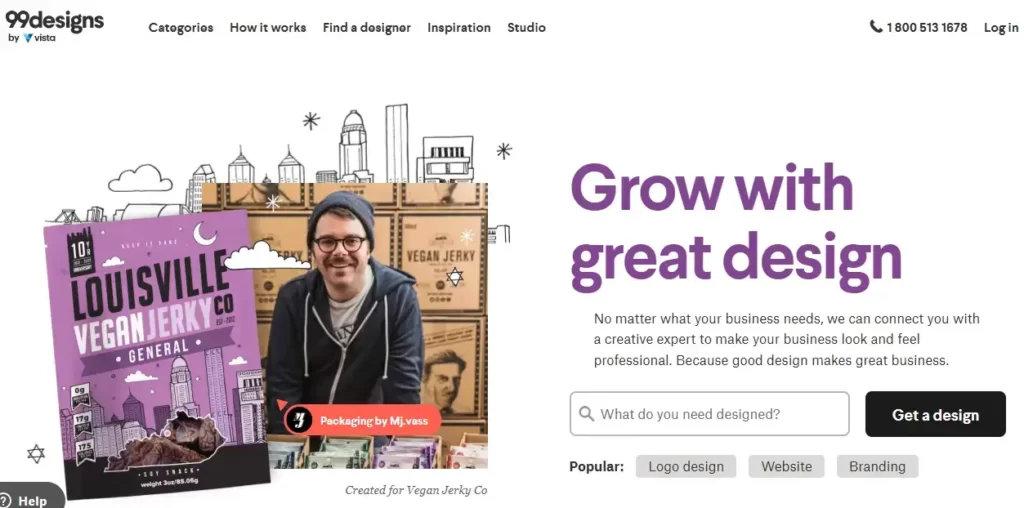
Task: Go to Find a designer
Action: pos(367,27)
